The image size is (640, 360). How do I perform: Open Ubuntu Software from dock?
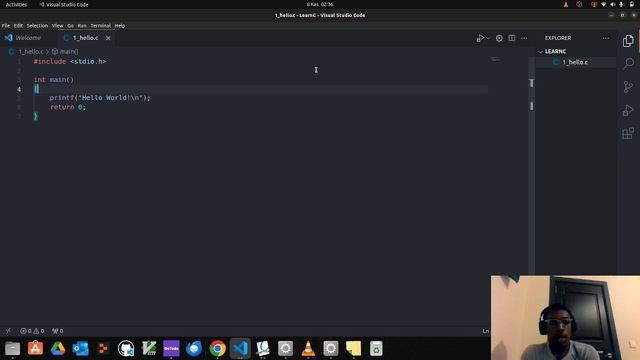tap(35, 349)
